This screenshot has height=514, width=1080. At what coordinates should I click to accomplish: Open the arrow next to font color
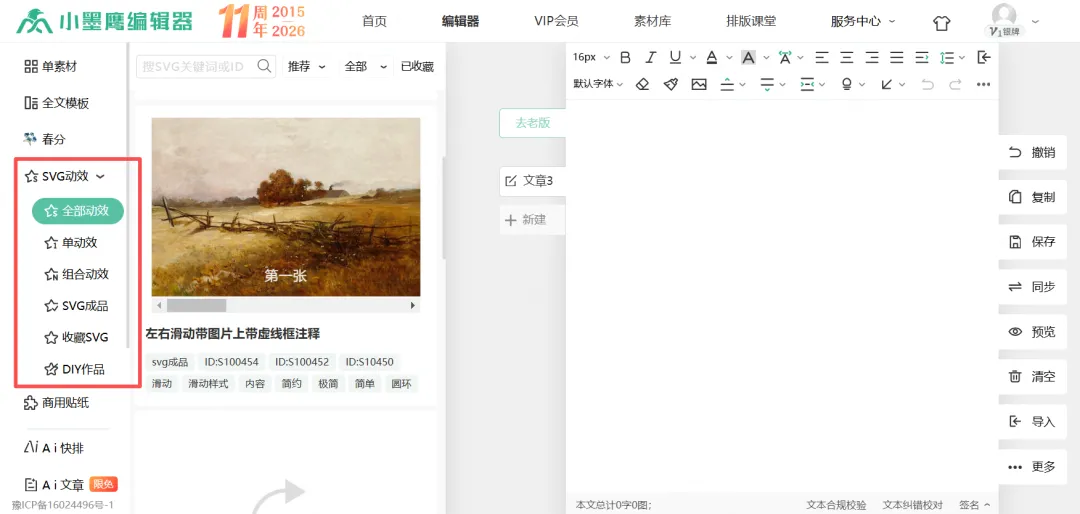(x=729, y=58)
